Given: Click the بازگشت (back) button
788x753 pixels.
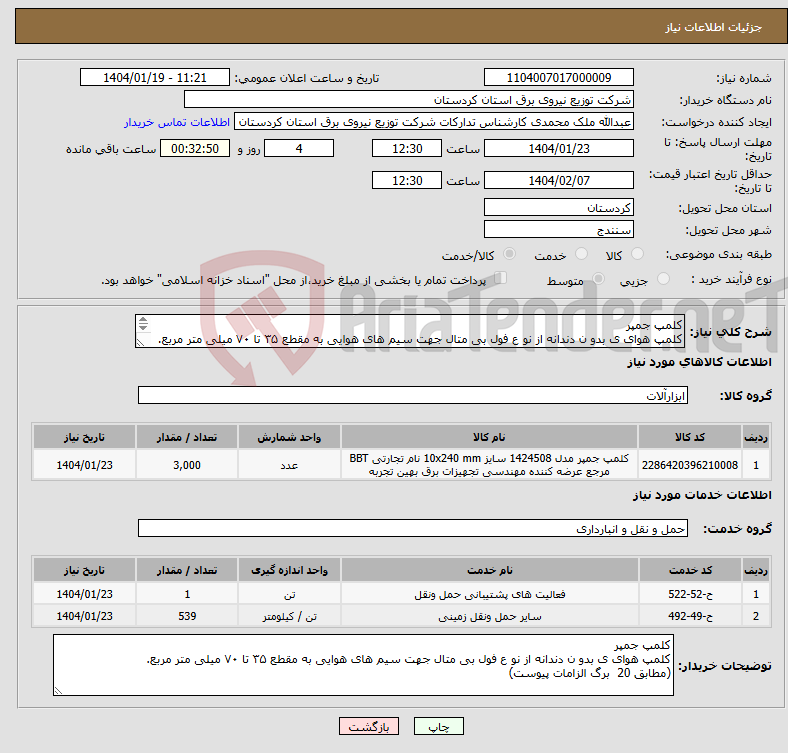Looking at the screenshot, I should point(369,726).
